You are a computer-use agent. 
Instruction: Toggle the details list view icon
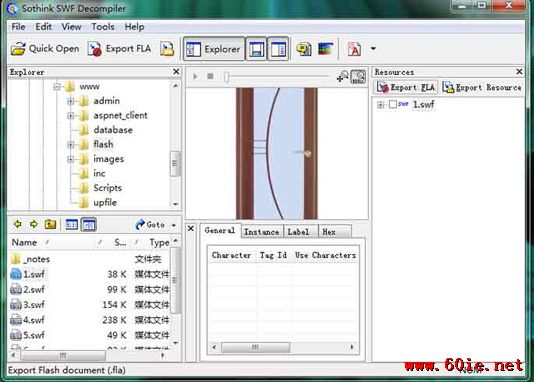click(x=89, y=225)
